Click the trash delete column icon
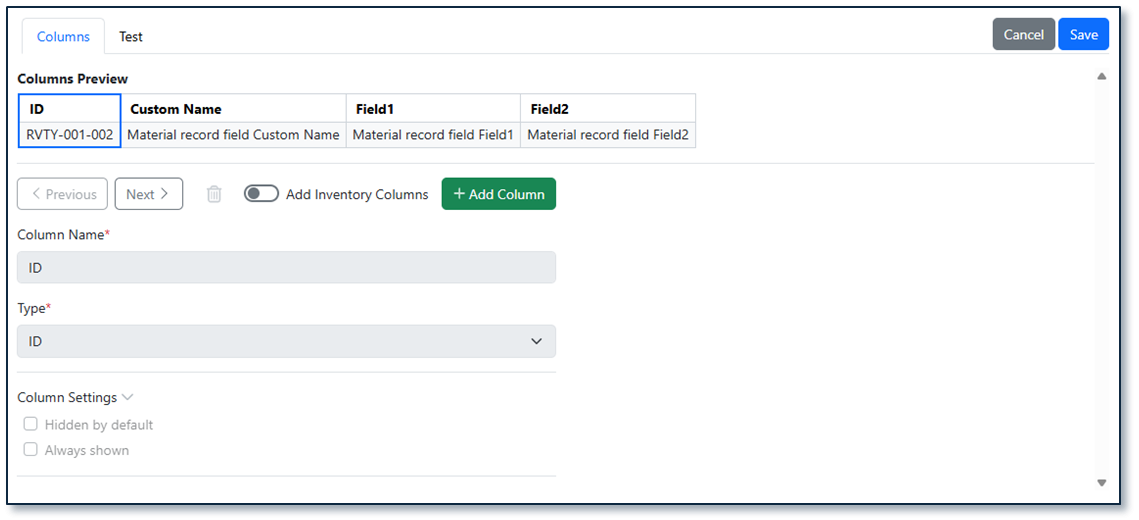This screenshot has width=1139, height=520. click(x=214, y=194)
